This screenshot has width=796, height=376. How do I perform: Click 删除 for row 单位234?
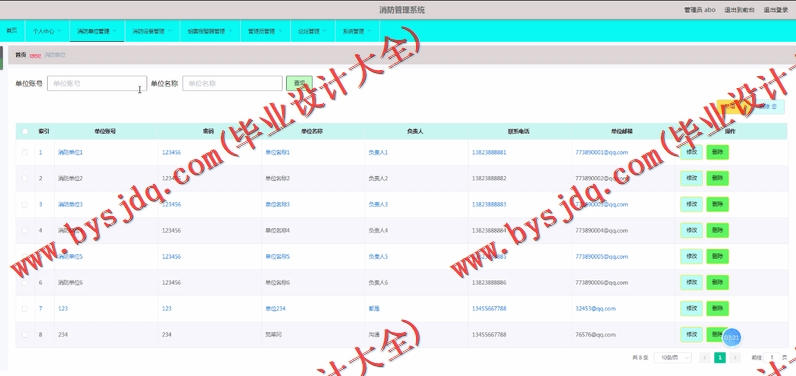click(x=717, y=309)
